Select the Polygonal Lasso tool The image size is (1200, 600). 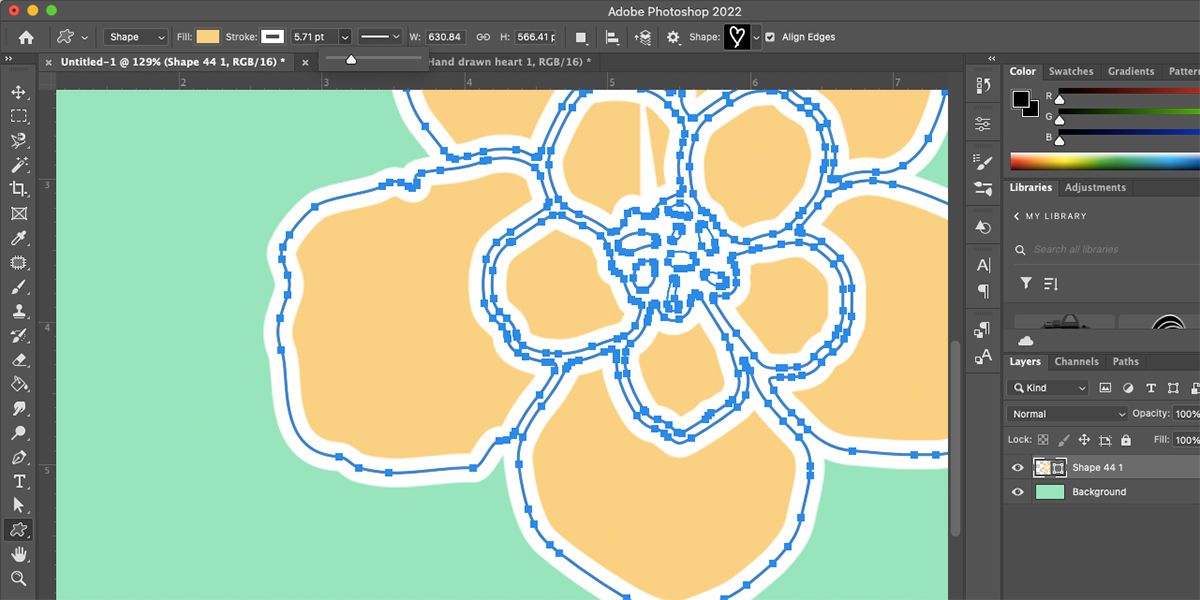(19, 140)
